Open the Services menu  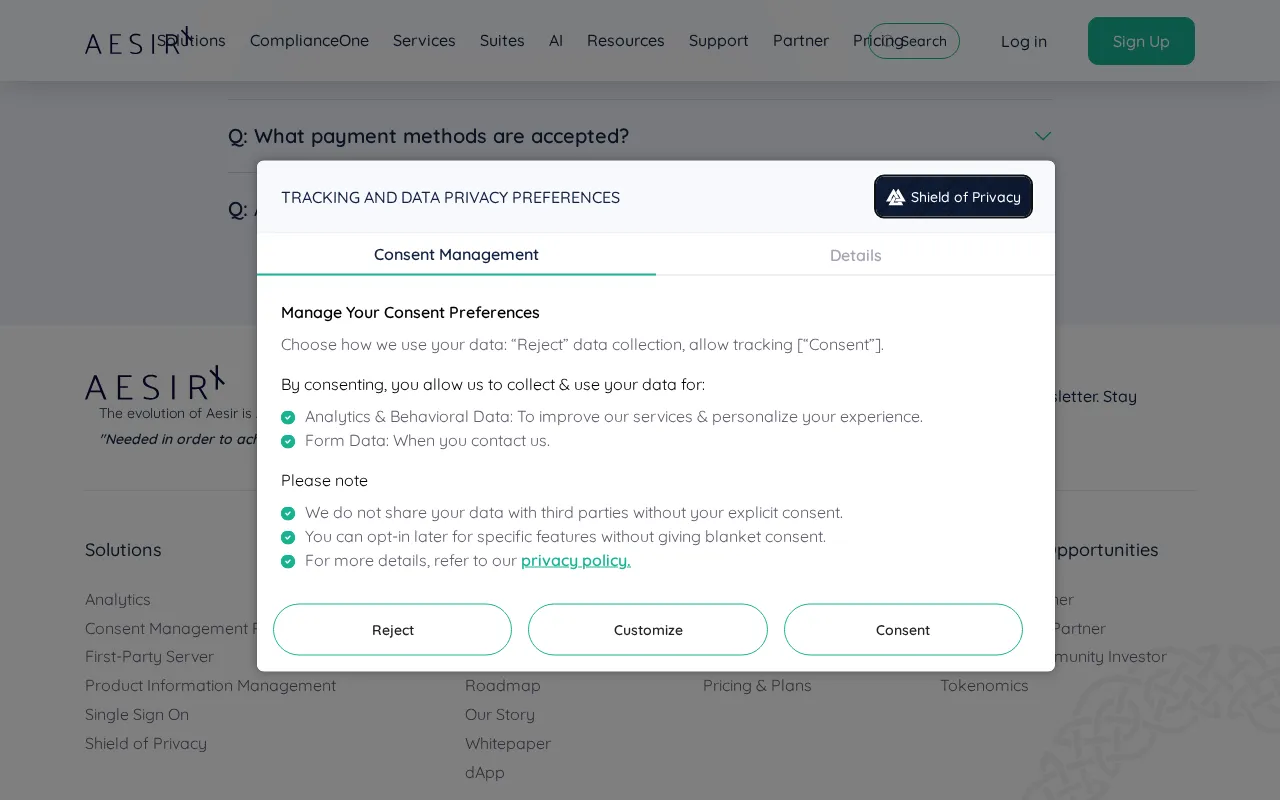coord(424,41)
